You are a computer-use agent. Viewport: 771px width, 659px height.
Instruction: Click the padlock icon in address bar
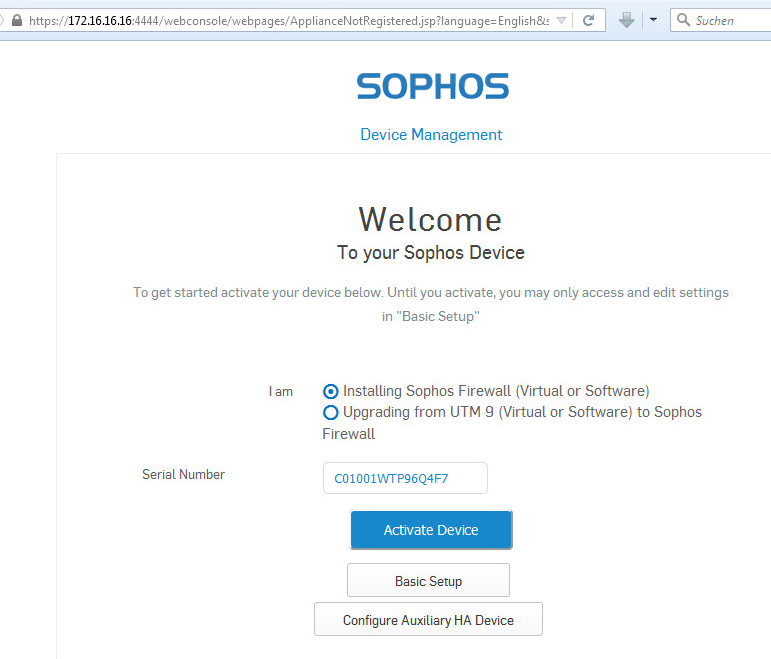coord(17,21)
